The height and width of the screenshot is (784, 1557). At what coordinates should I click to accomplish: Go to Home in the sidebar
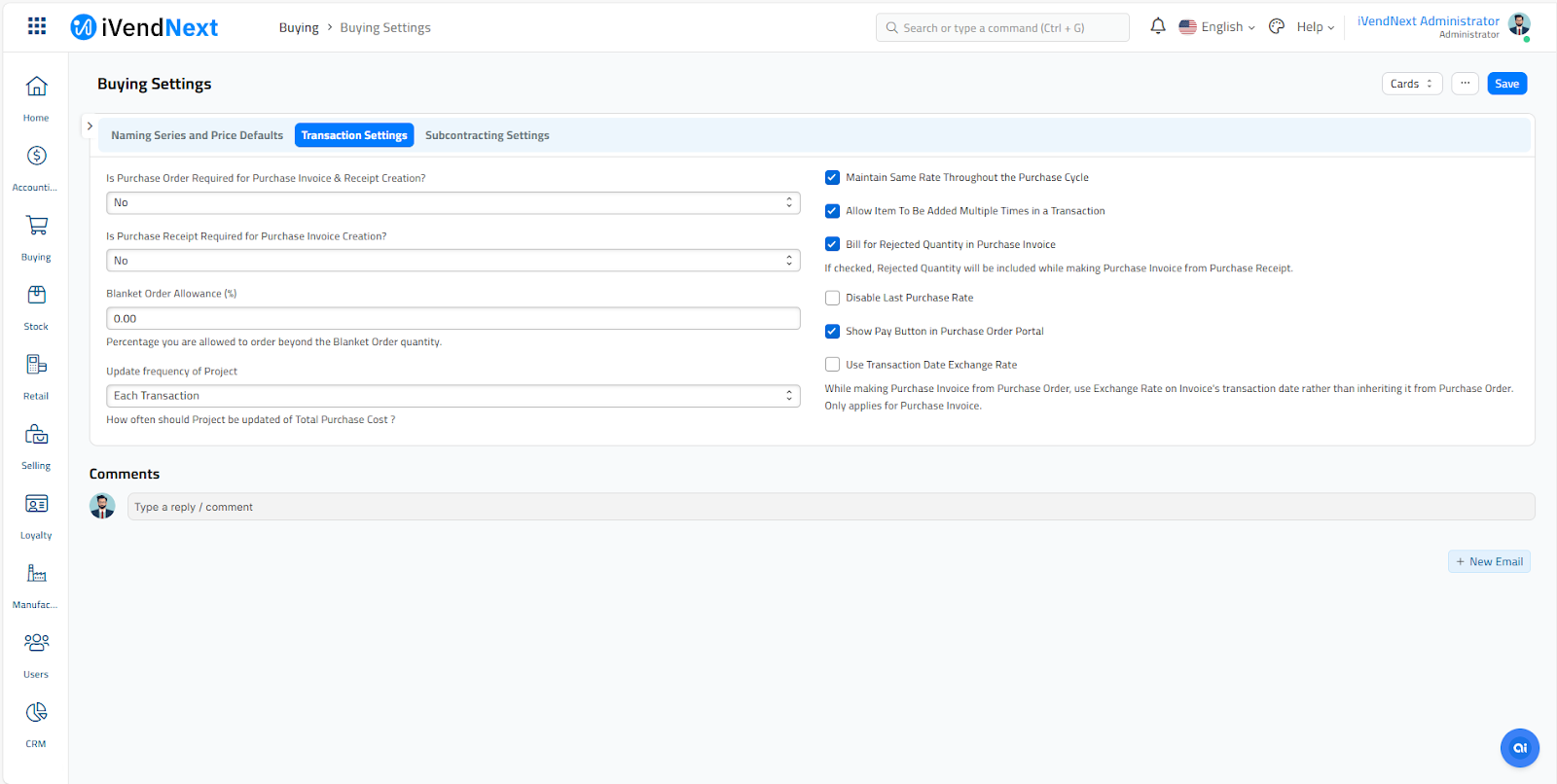click(x=36, y=88)
